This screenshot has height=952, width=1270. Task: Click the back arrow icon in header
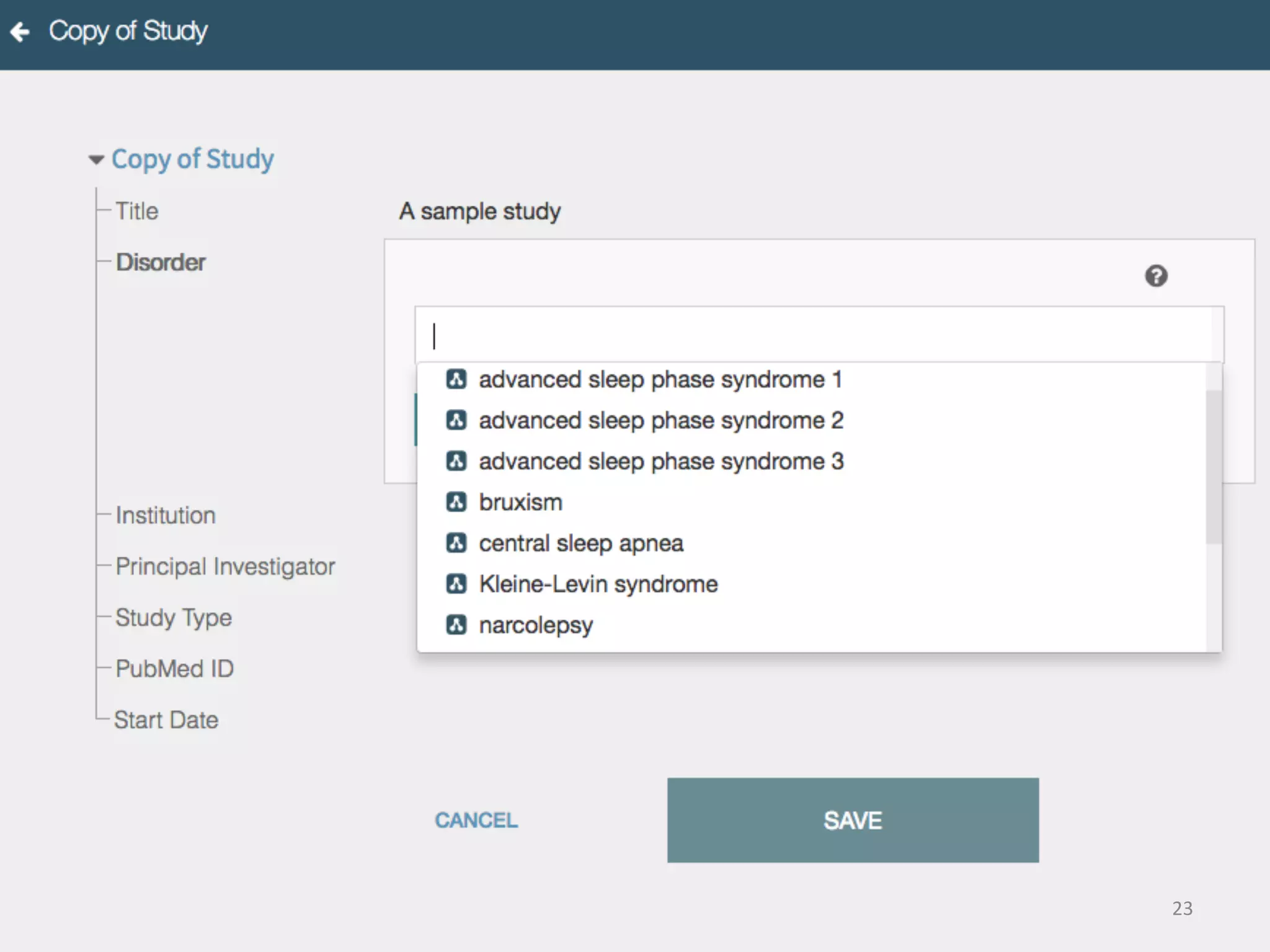pyautogui.click(x=20, y=32)
